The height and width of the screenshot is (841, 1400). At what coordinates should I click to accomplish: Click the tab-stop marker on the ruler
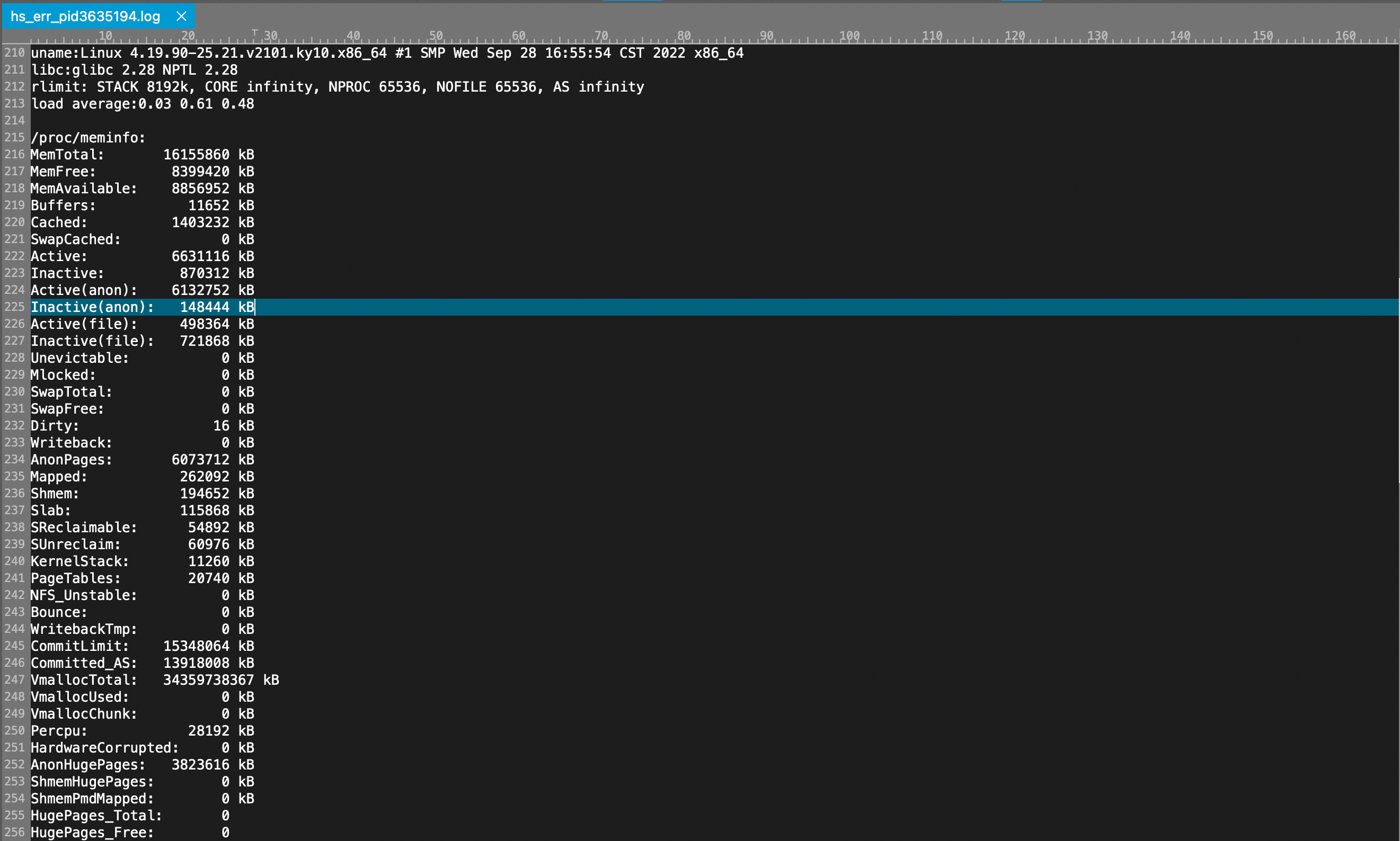point(254,32)
